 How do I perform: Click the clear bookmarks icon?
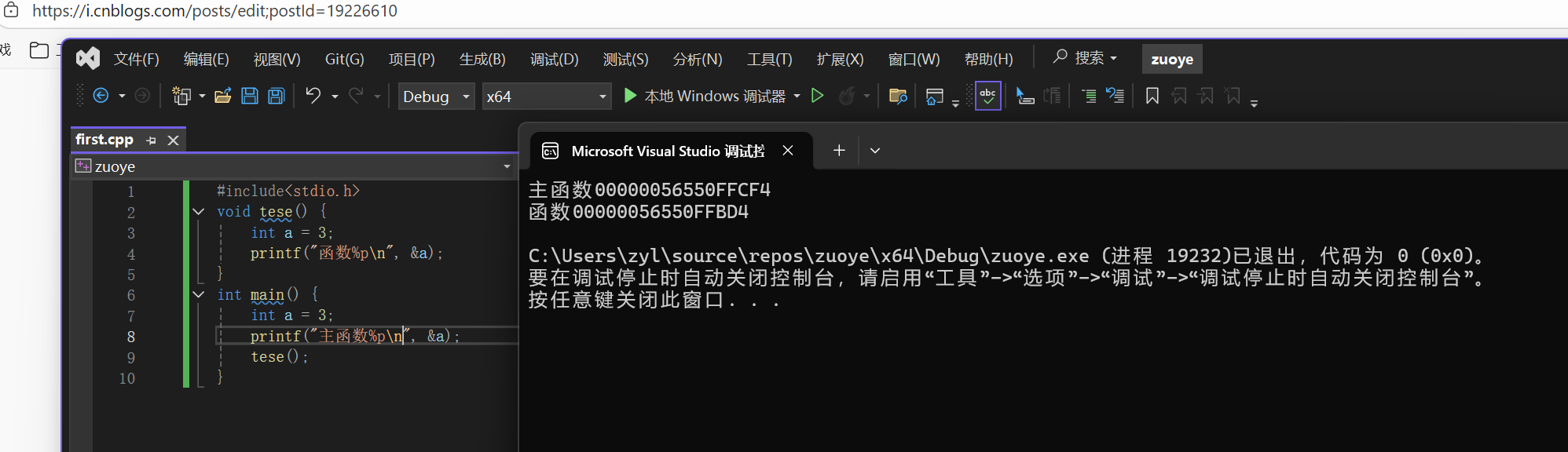tap(1233, 96)
